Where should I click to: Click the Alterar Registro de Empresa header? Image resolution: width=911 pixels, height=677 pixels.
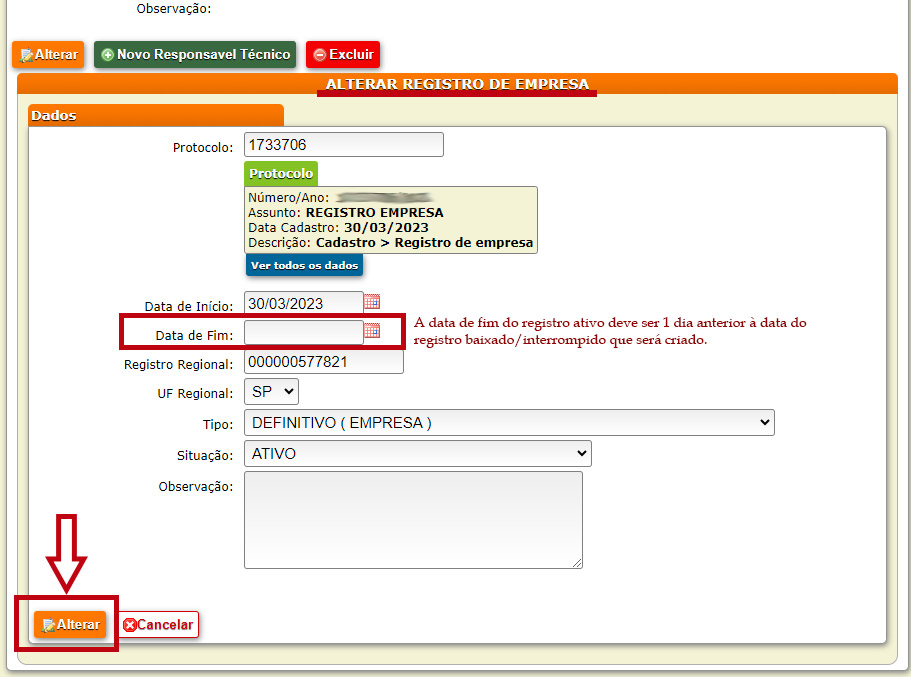pyautogui.click(x=457, y=85)
